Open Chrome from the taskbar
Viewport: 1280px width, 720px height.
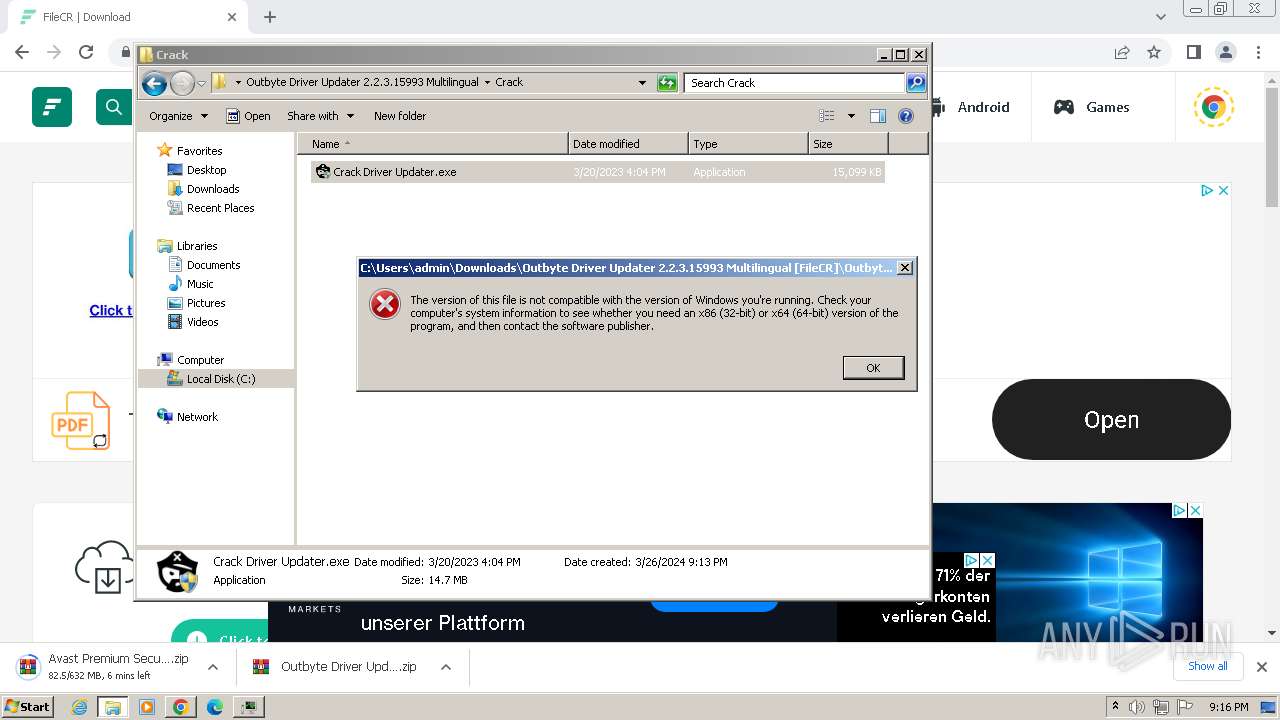[x=180, y=707]
